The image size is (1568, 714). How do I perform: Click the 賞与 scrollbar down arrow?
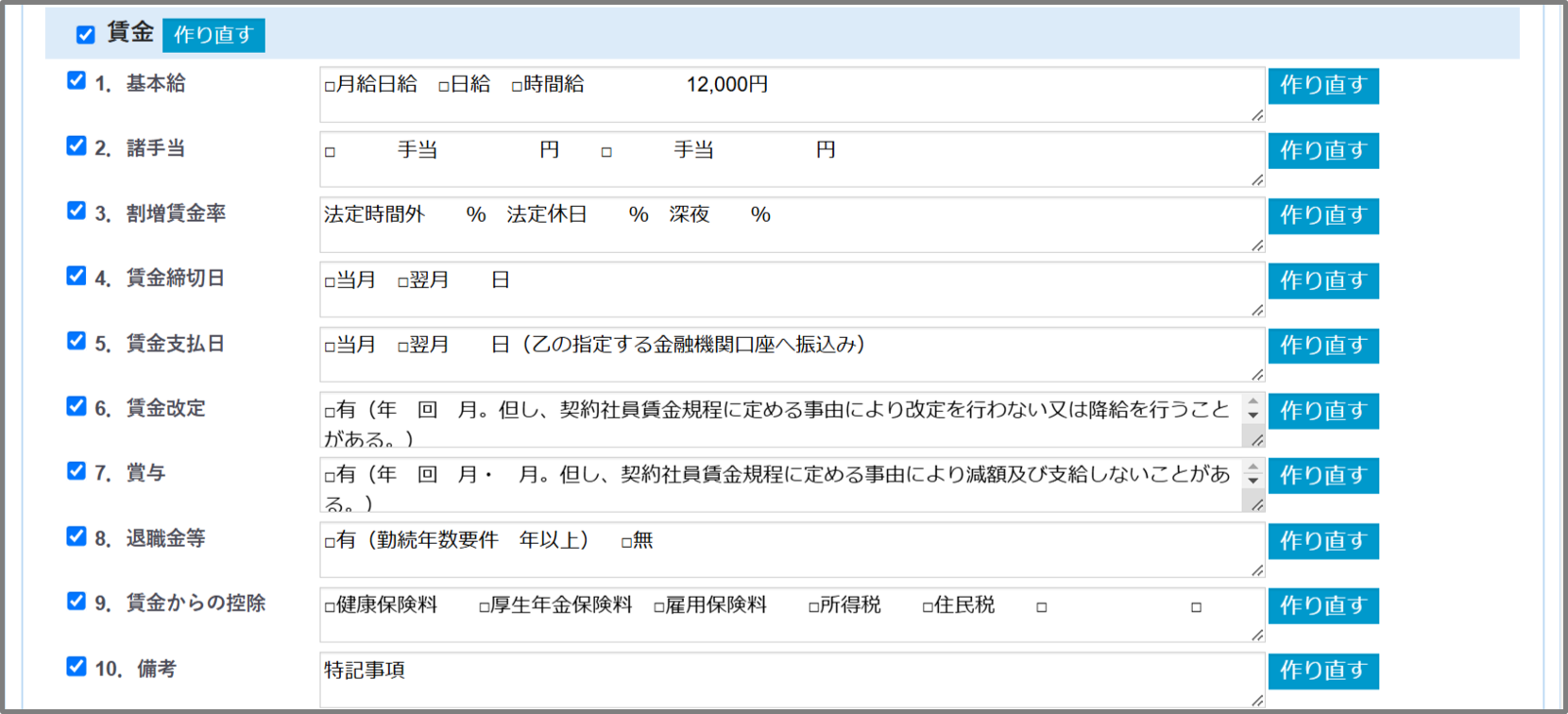[1253, 481]
